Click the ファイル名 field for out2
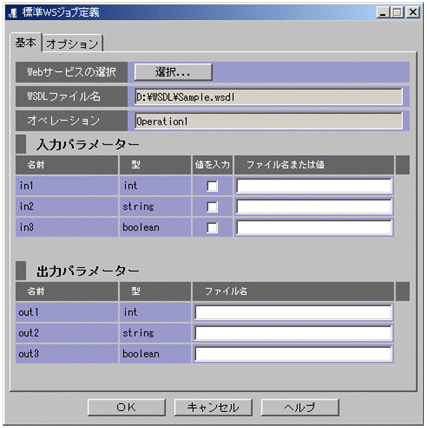Screen dimensions: 427x429 (x=293, y=333)
